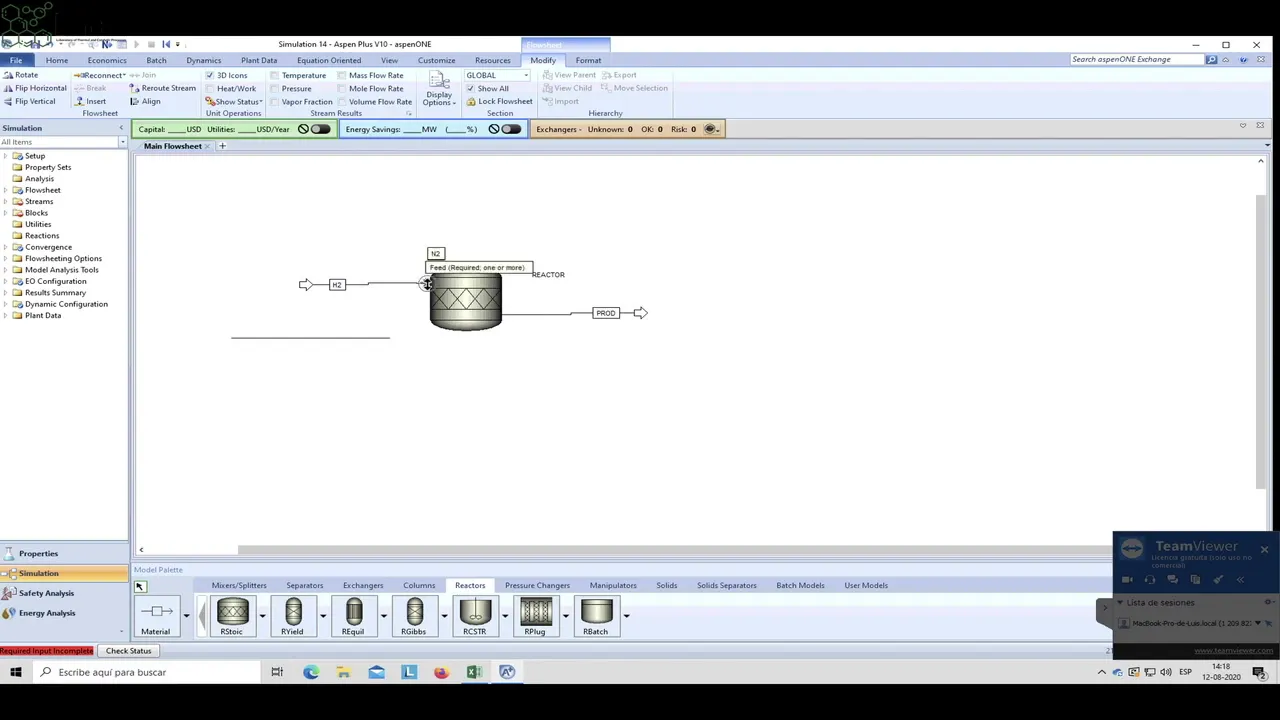Expand the Blocks folder in tree
The height and width of the screenshot is (720, 1280).
pos(5,213)
